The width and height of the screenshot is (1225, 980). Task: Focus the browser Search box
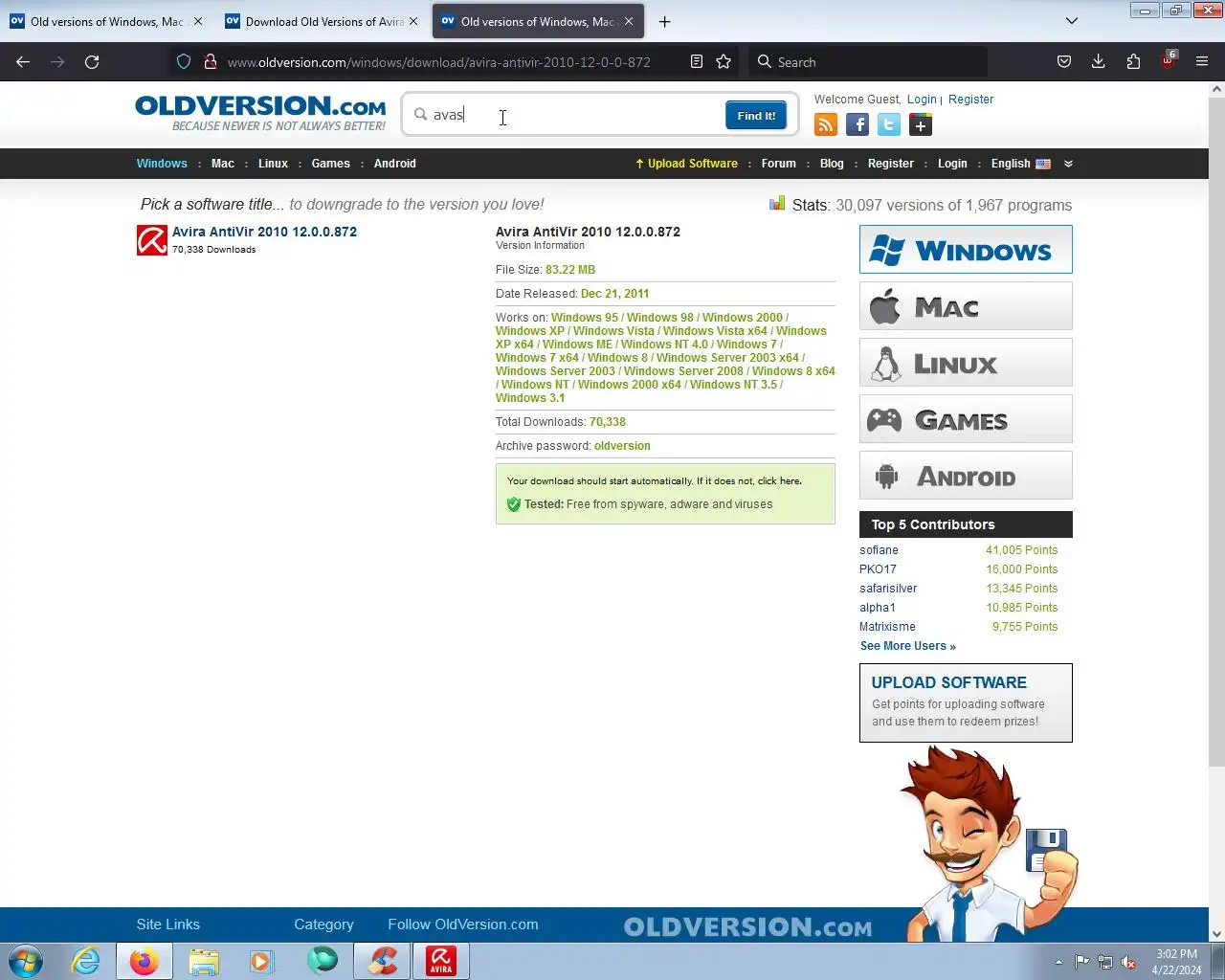click(x=867, y=61)
